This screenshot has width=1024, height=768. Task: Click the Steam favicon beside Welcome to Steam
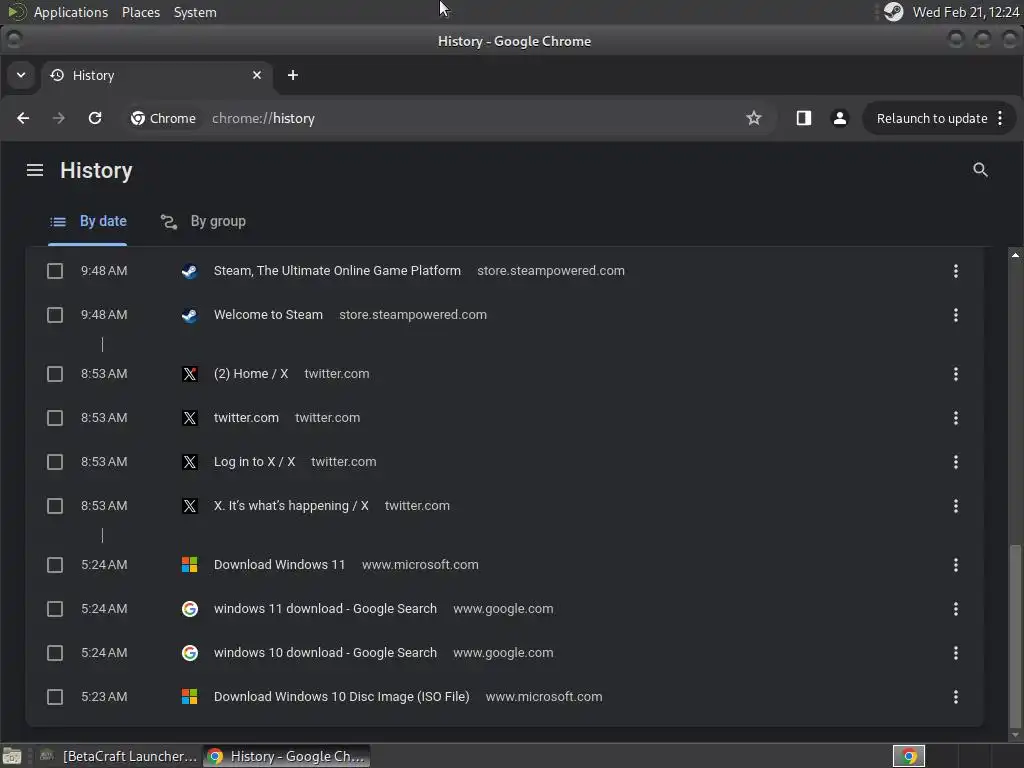click(189, 315)
